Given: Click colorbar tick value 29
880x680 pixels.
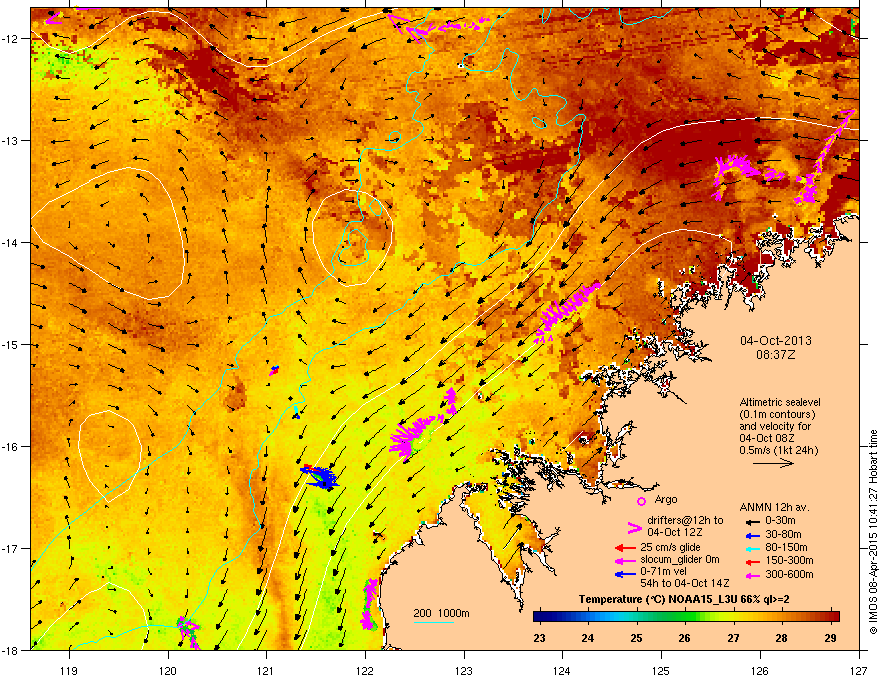Looking at the screenshot, I should [831, 638].
